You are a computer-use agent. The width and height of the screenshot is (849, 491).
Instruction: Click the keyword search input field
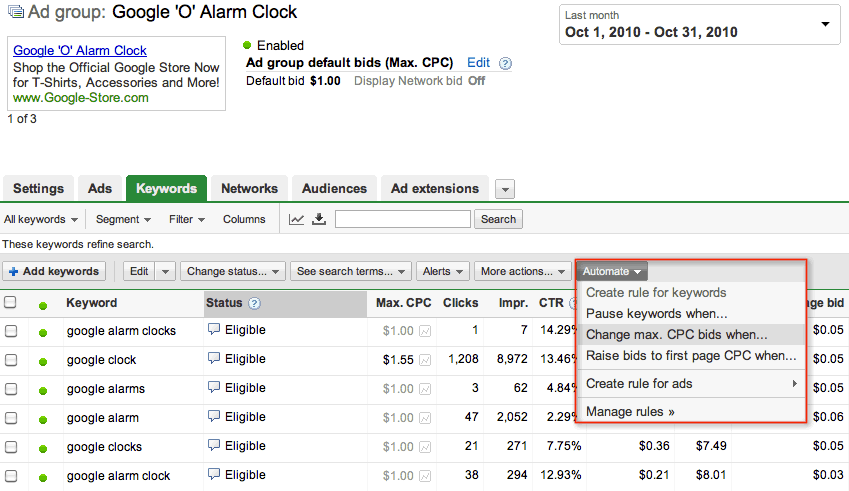click(403, 219)
